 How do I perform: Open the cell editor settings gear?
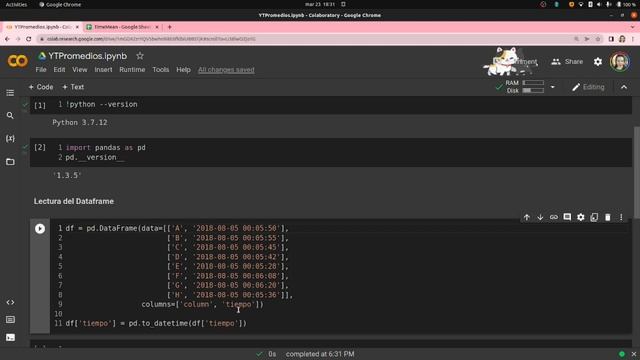[x=580, y=218]
